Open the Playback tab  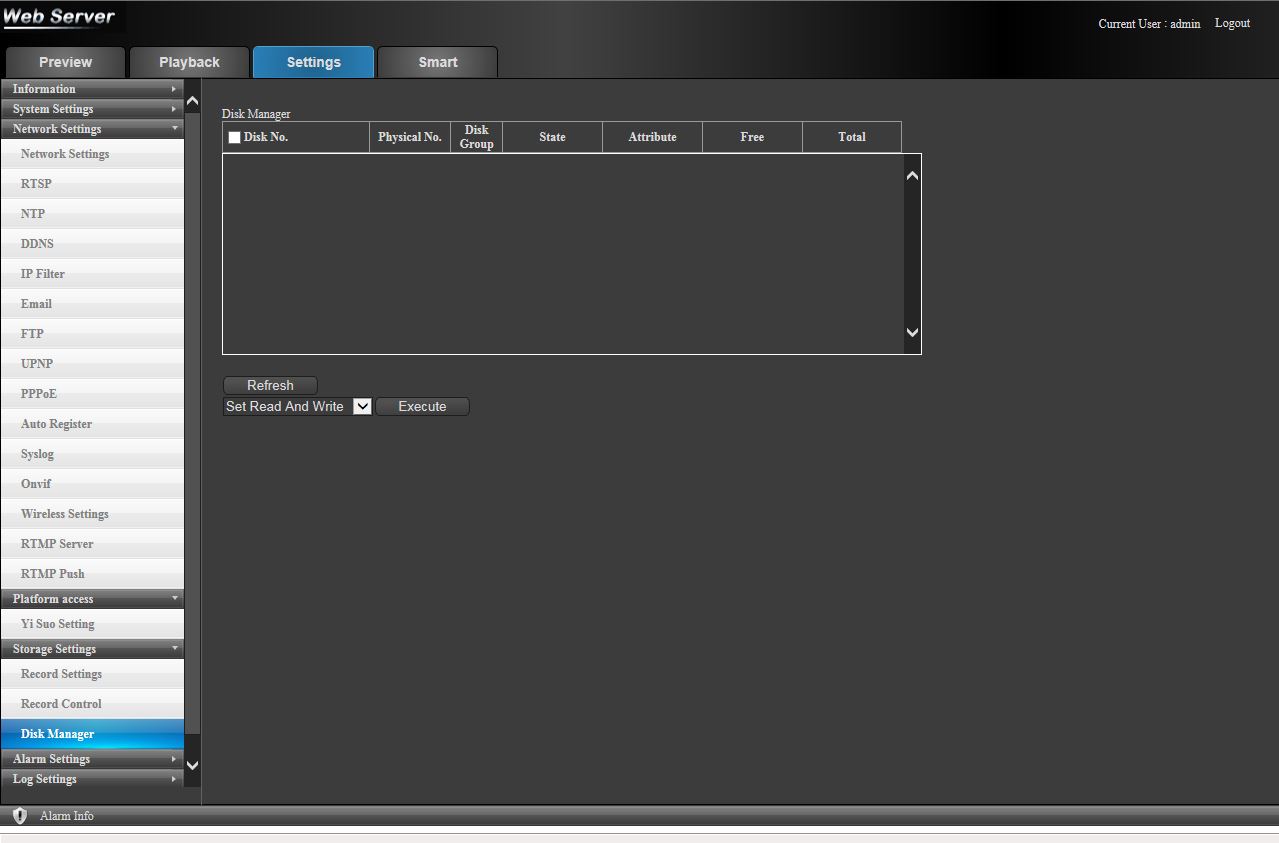click(189, 62)
